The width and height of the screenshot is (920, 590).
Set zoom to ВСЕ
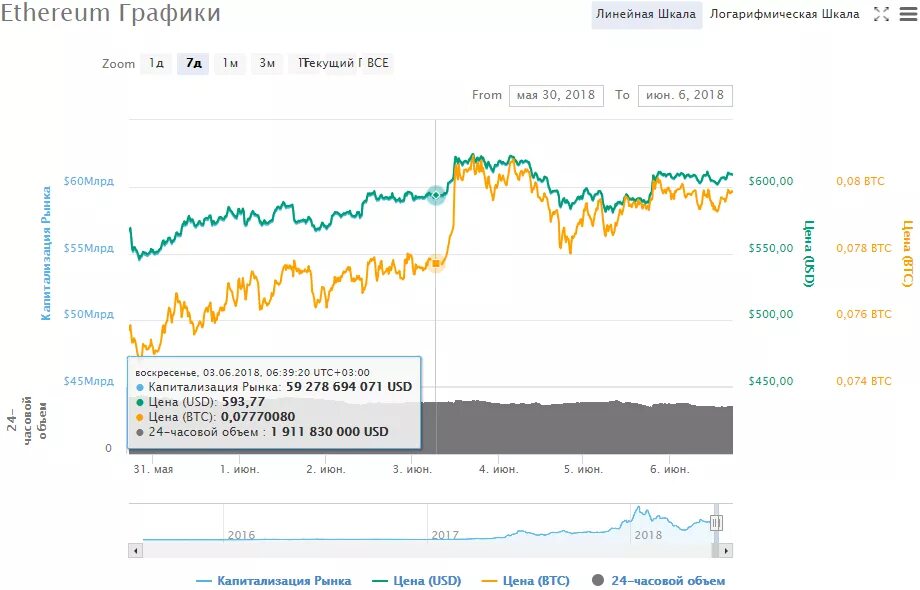click(377, 63)
